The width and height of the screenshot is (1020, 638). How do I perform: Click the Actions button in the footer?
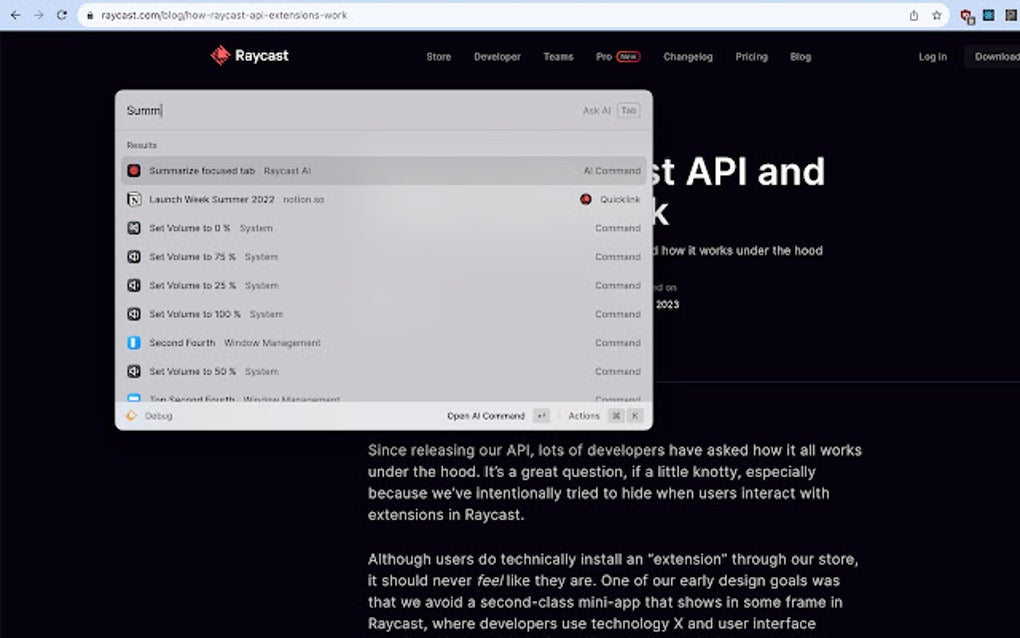click(583, 415)
